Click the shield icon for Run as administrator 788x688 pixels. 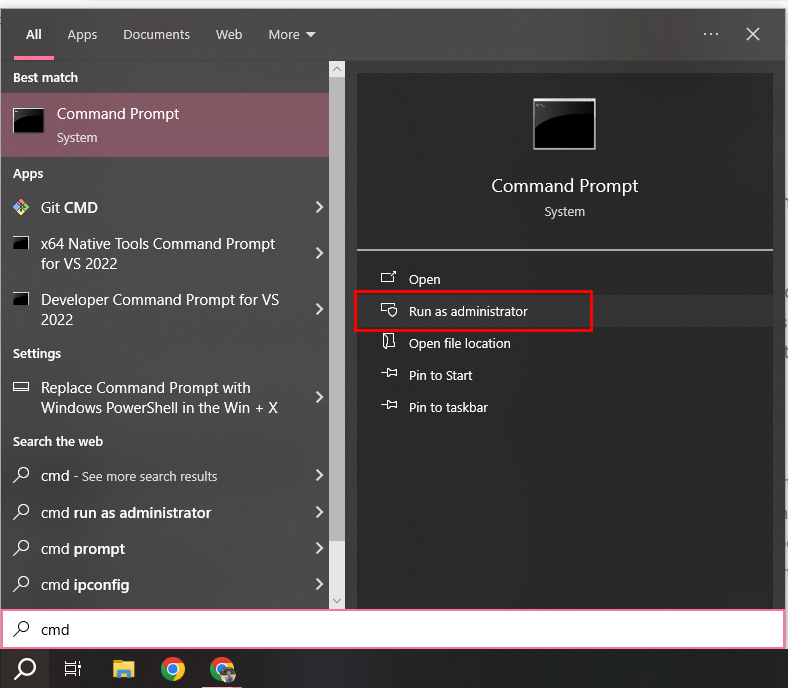[388, 310]
